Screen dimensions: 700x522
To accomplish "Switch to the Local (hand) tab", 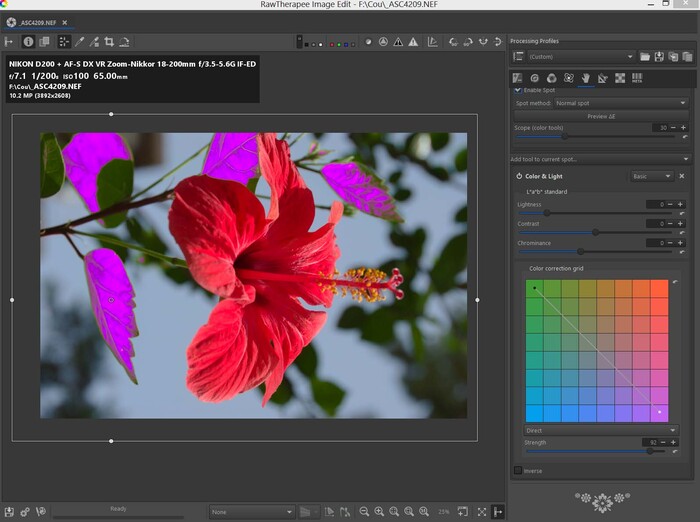I will (x=585, y=77).
